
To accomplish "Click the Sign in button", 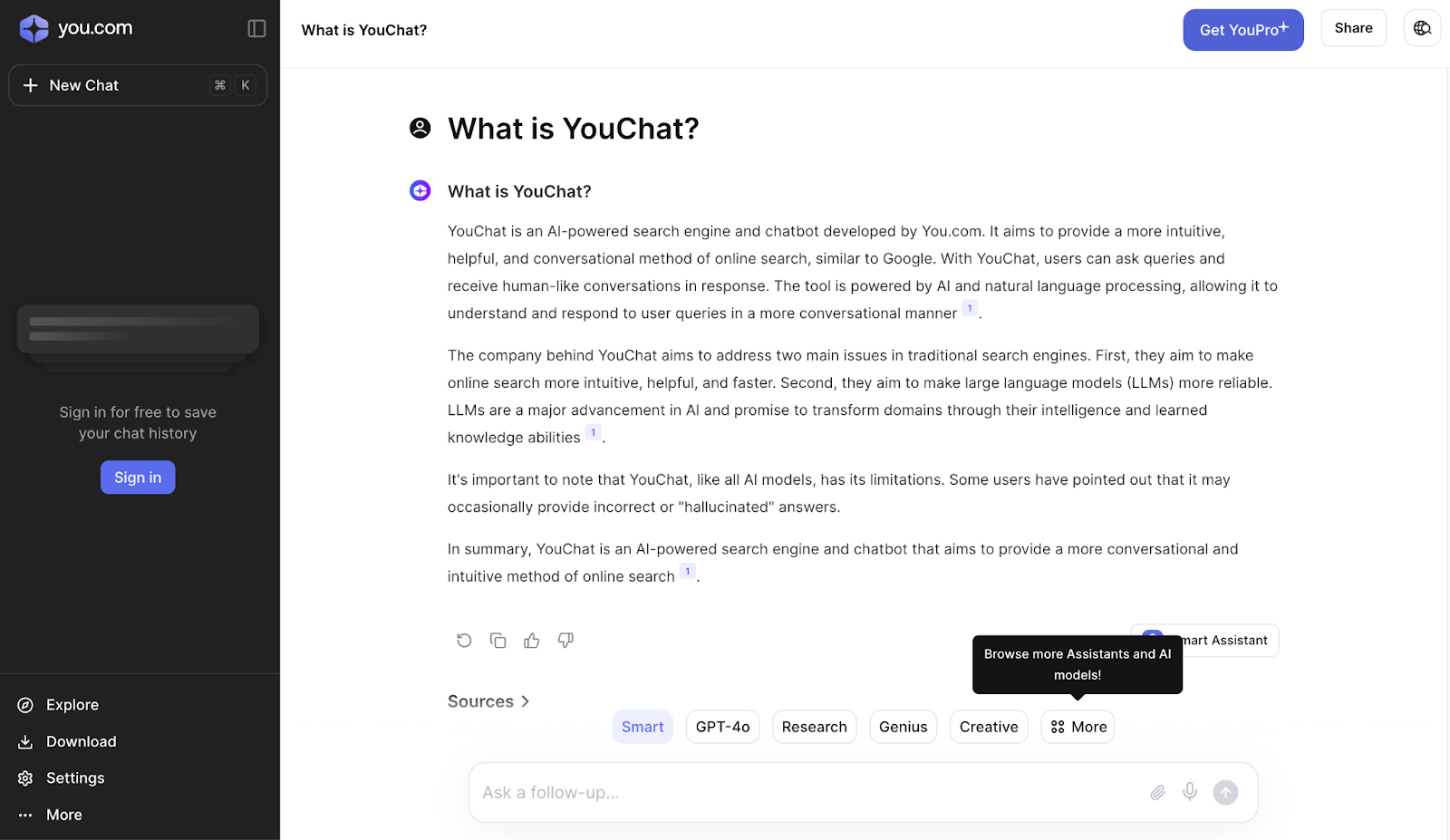I will (x=138, y=478).
